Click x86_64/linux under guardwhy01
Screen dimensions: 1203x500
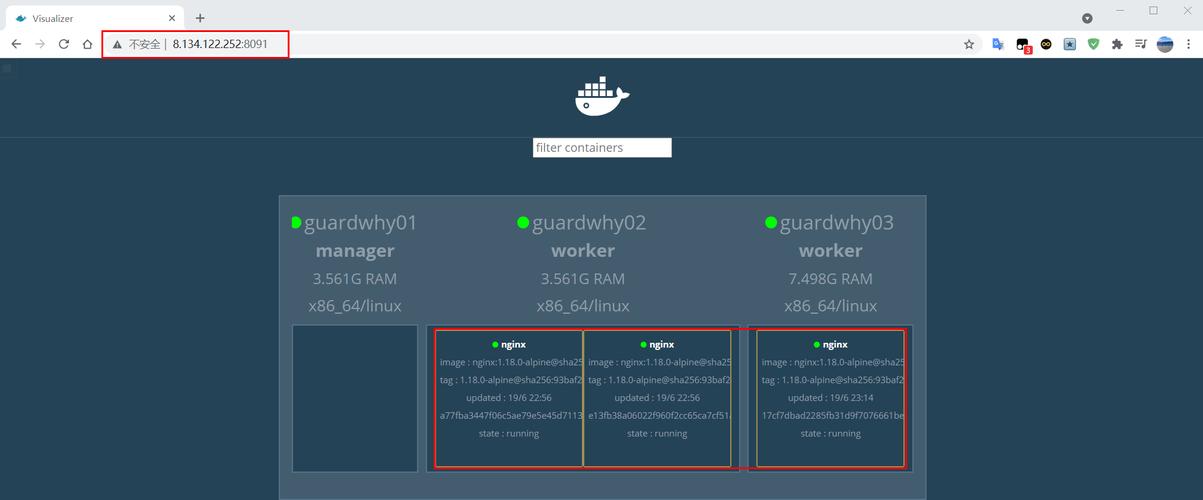click(355, 306)
